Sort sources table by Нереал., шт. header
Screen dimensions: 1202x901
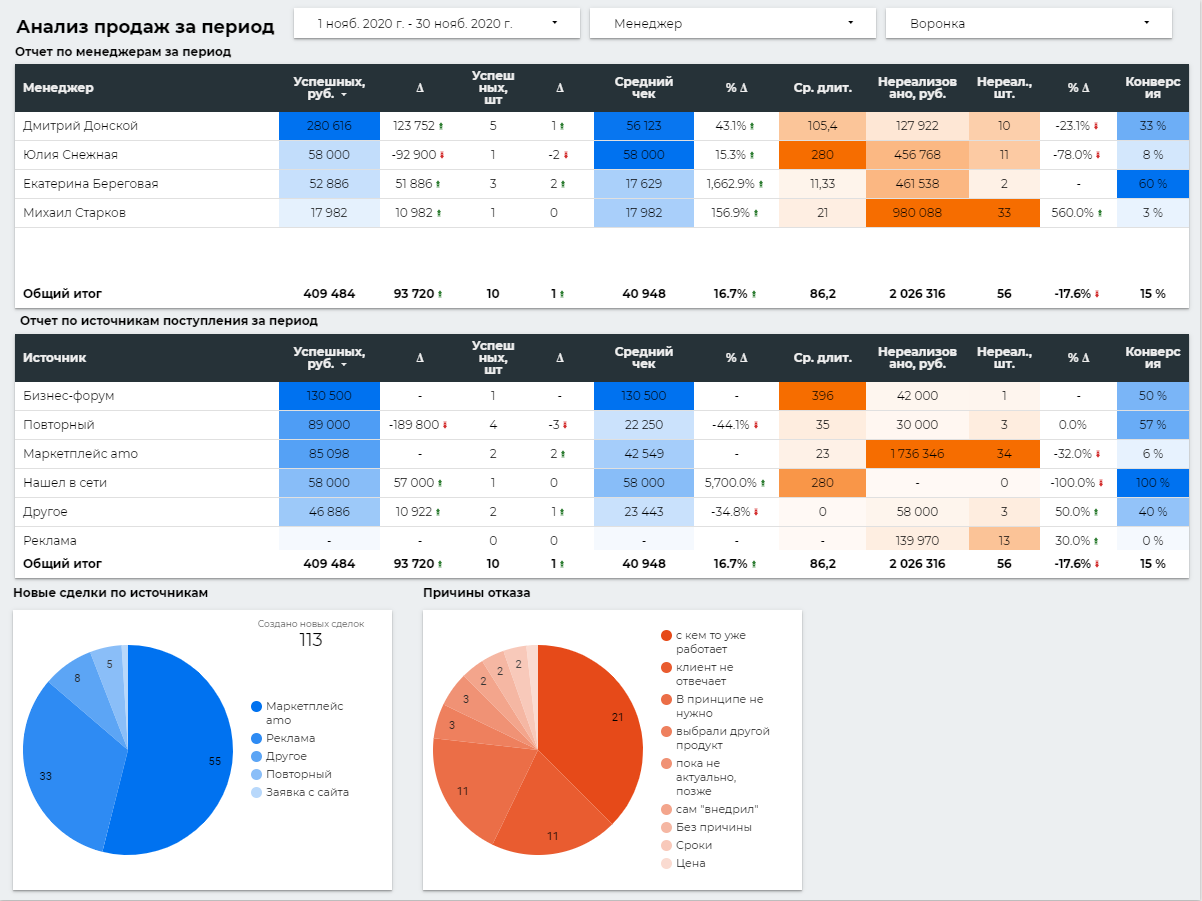[x=1004, y=358]
